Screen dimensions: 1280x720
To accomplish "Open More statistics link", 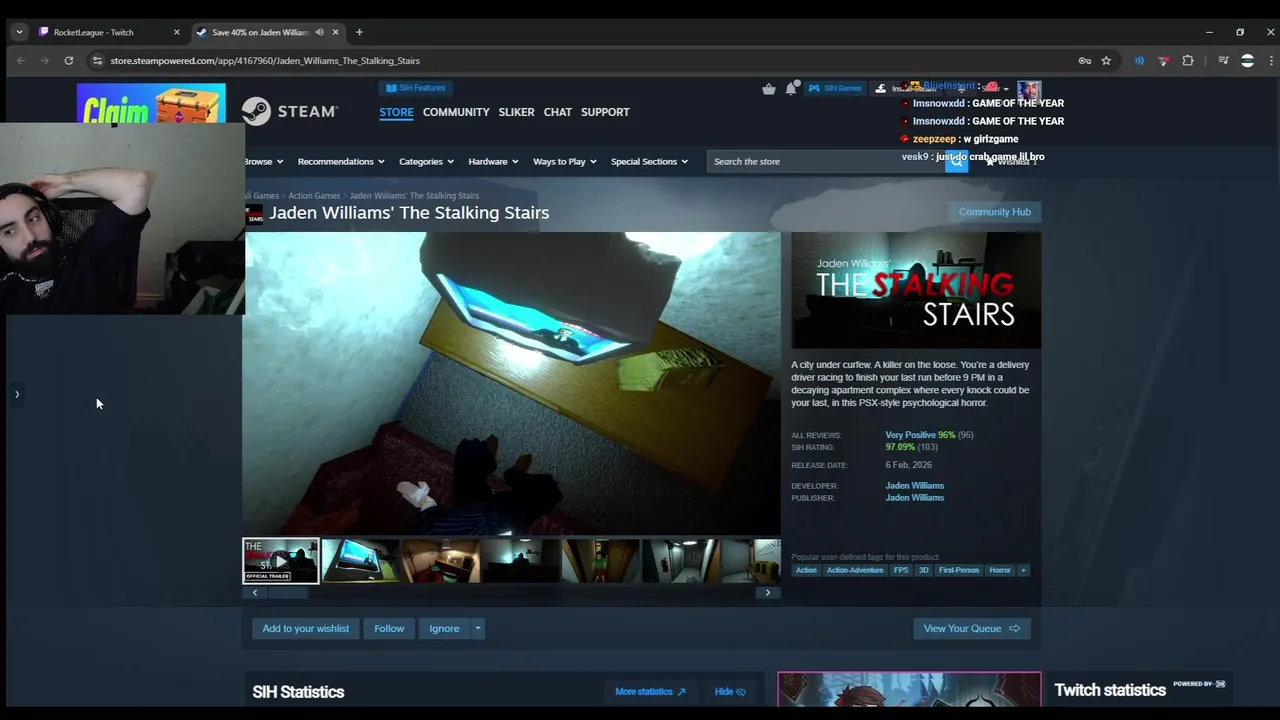I will (650, 692).
